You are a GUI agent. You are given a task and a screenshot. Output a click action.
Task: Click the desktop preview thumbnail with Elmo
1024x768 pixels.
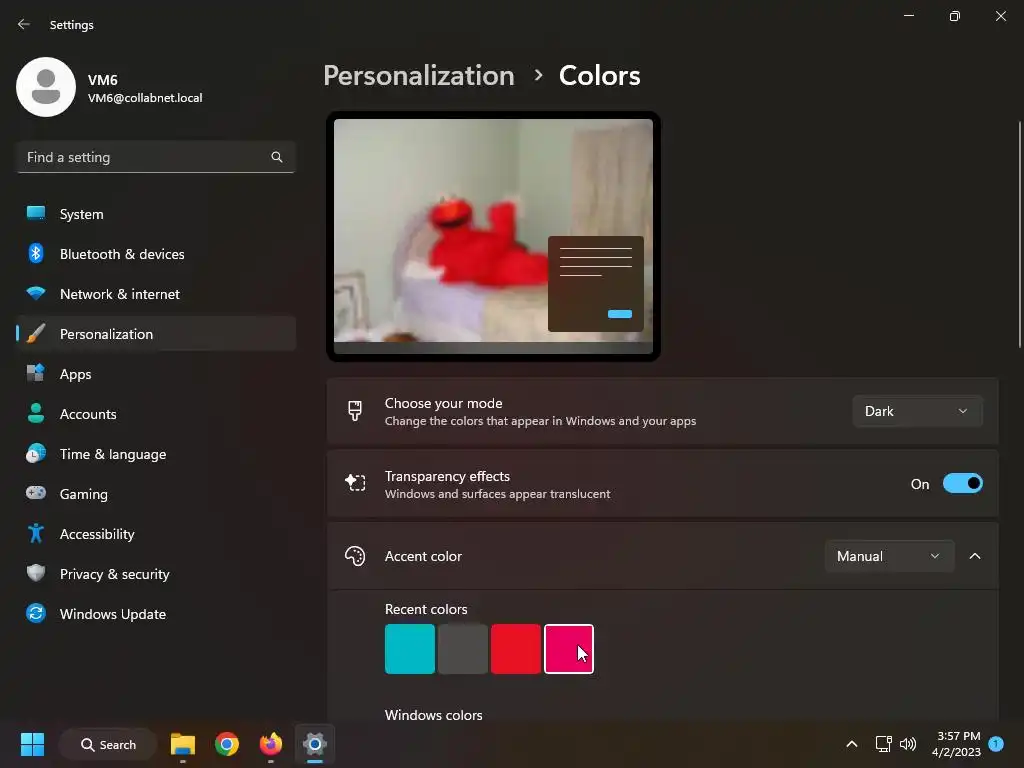(x=493, y=236)
